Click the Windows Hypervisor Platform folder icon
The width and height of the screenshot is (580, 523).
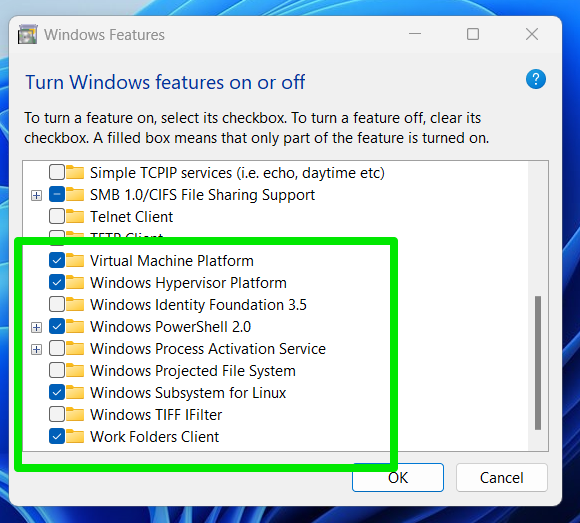coord(75,283)
